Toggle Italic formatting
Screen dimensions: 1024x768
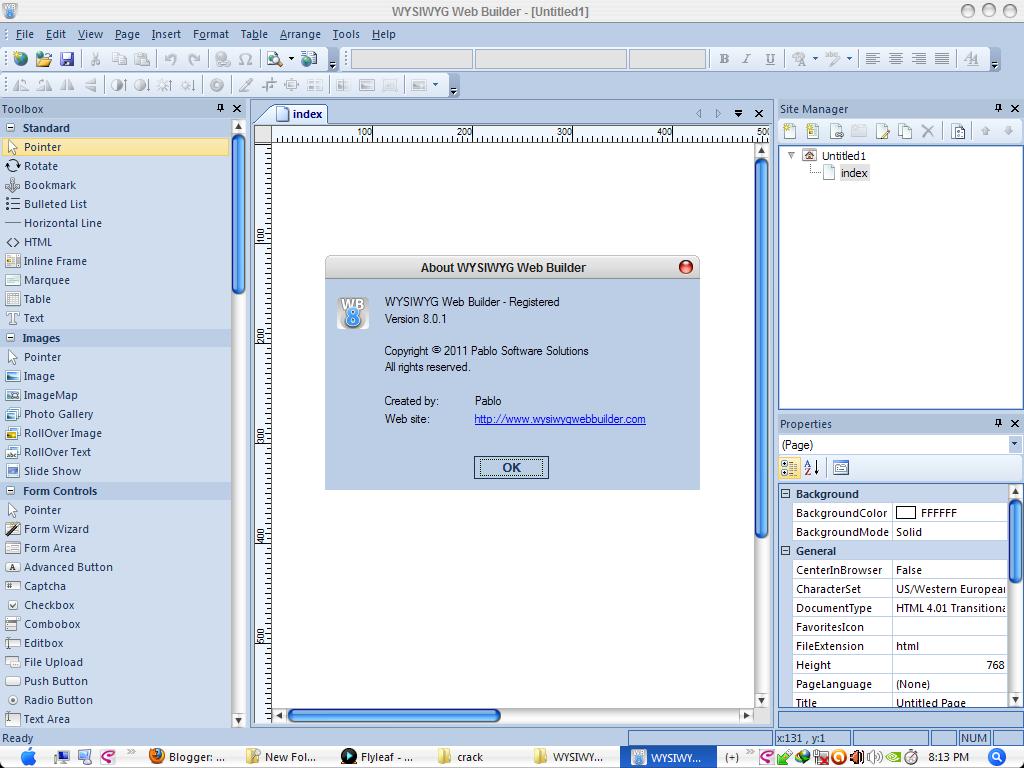(746, 59)
